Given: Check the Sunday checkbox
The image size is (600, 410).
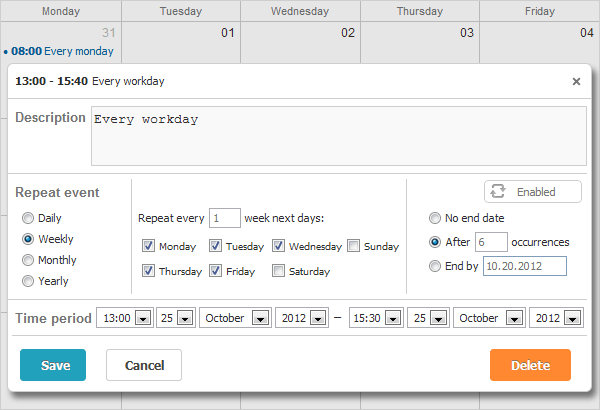Looking at the screenshot, I should tap(353, 246).
